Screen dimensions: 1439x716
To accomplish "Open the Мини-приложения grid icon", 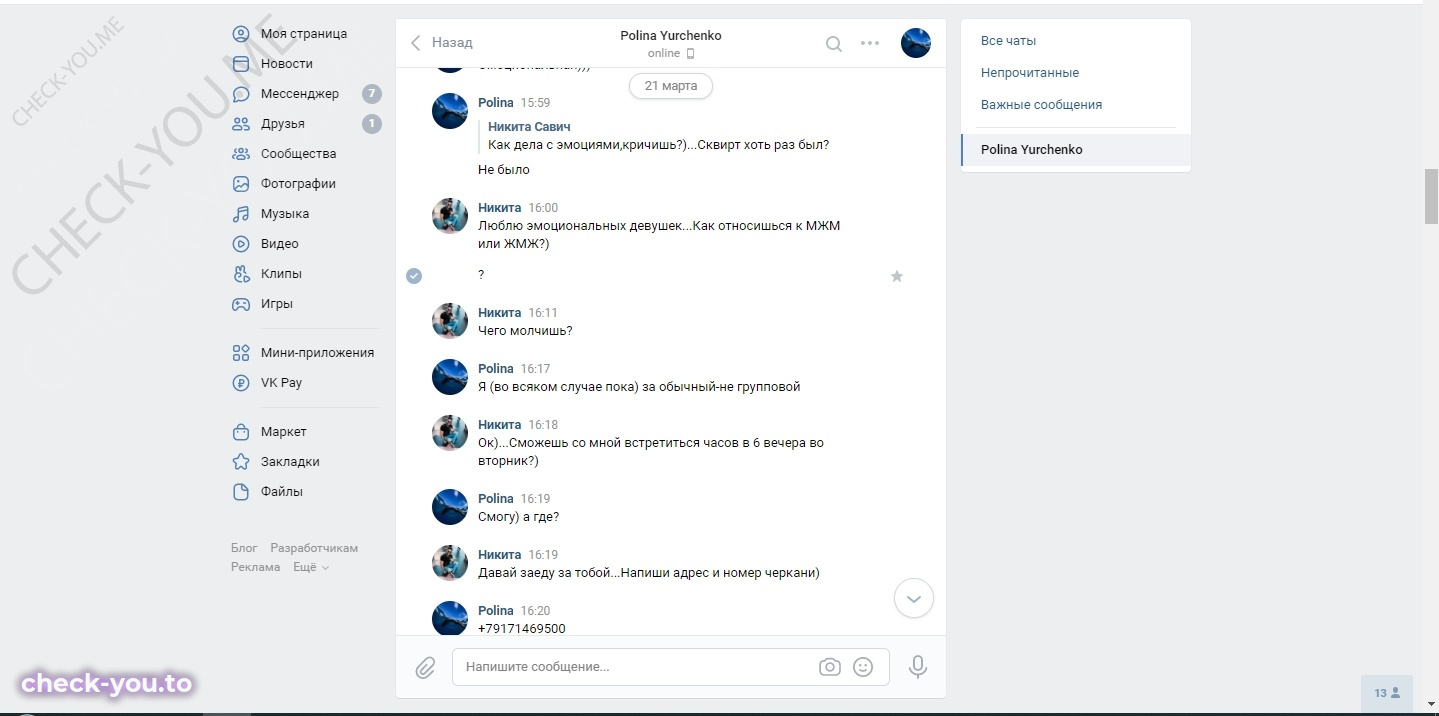I will tap(241, 353).
